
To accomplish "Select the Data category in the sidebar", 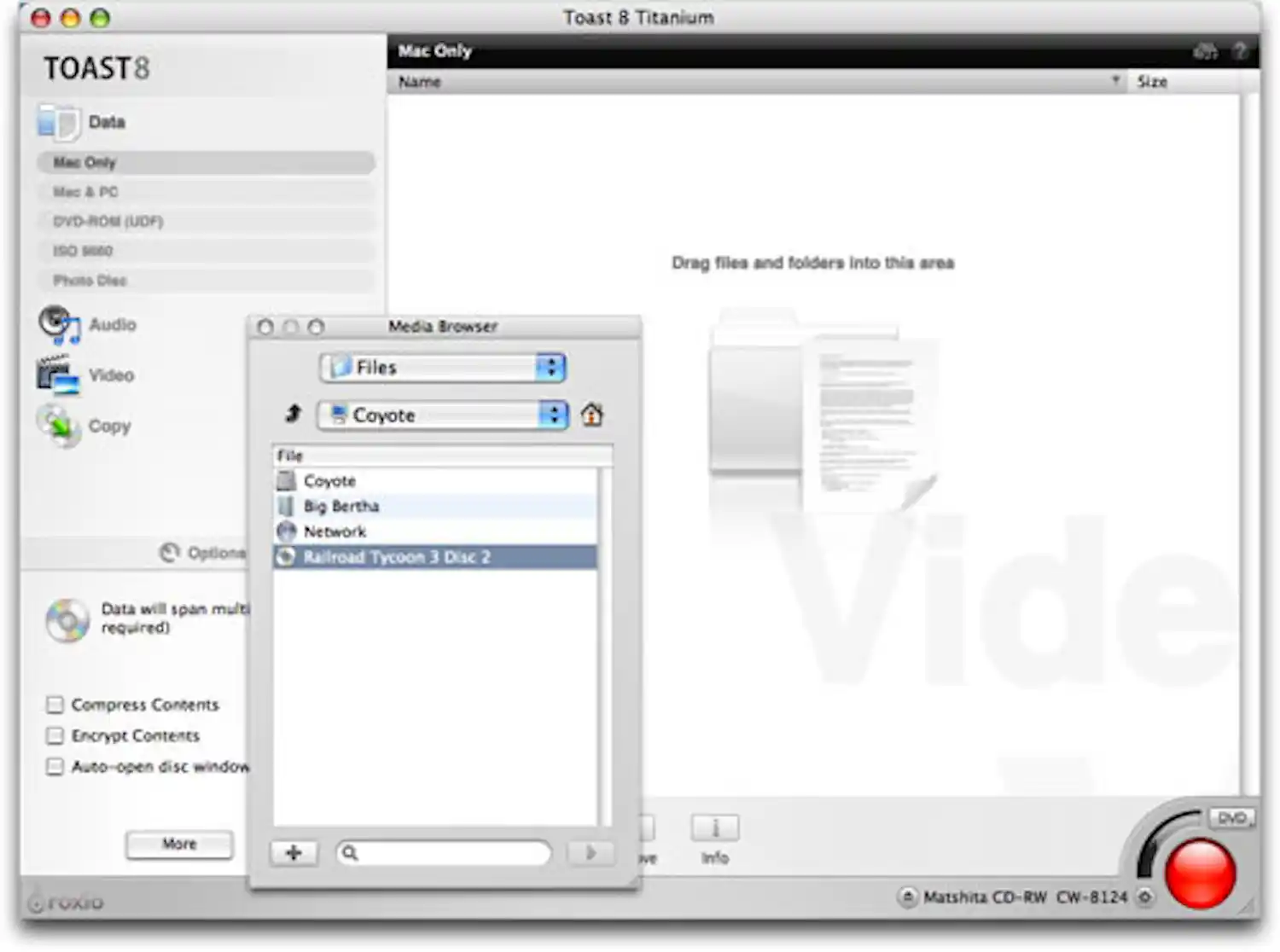I will point(106,122).
